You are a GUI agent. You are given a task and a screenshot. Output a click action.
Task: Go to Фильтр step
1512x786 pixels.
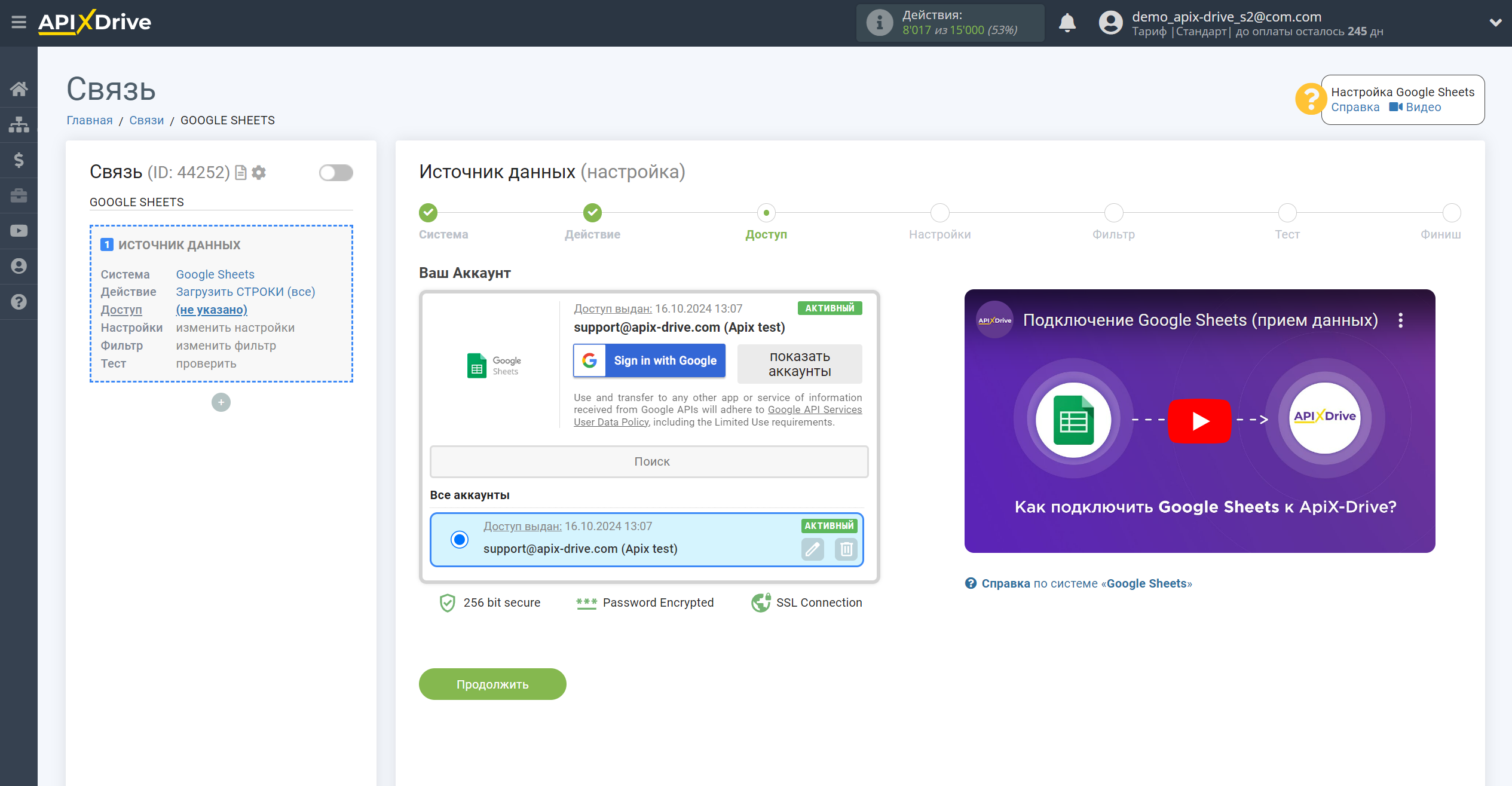[x=1114, y=213]
